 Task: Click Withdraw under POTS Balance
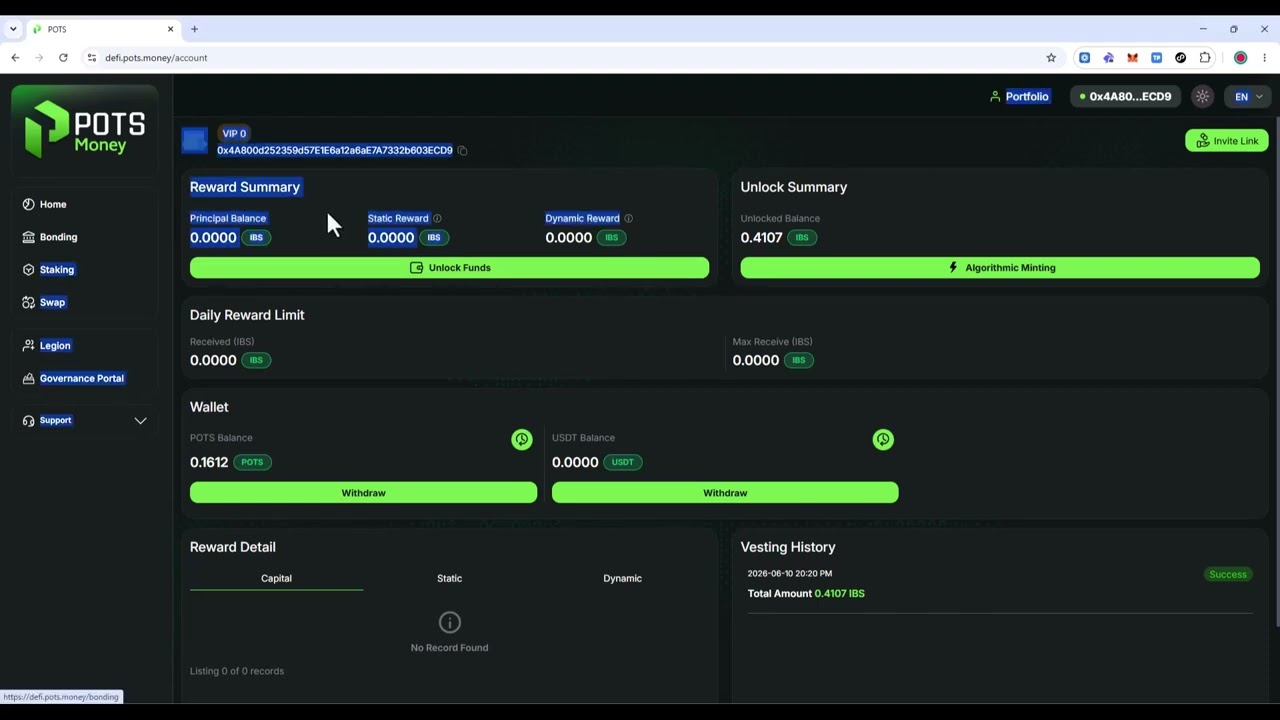click(x=363, y=493)
